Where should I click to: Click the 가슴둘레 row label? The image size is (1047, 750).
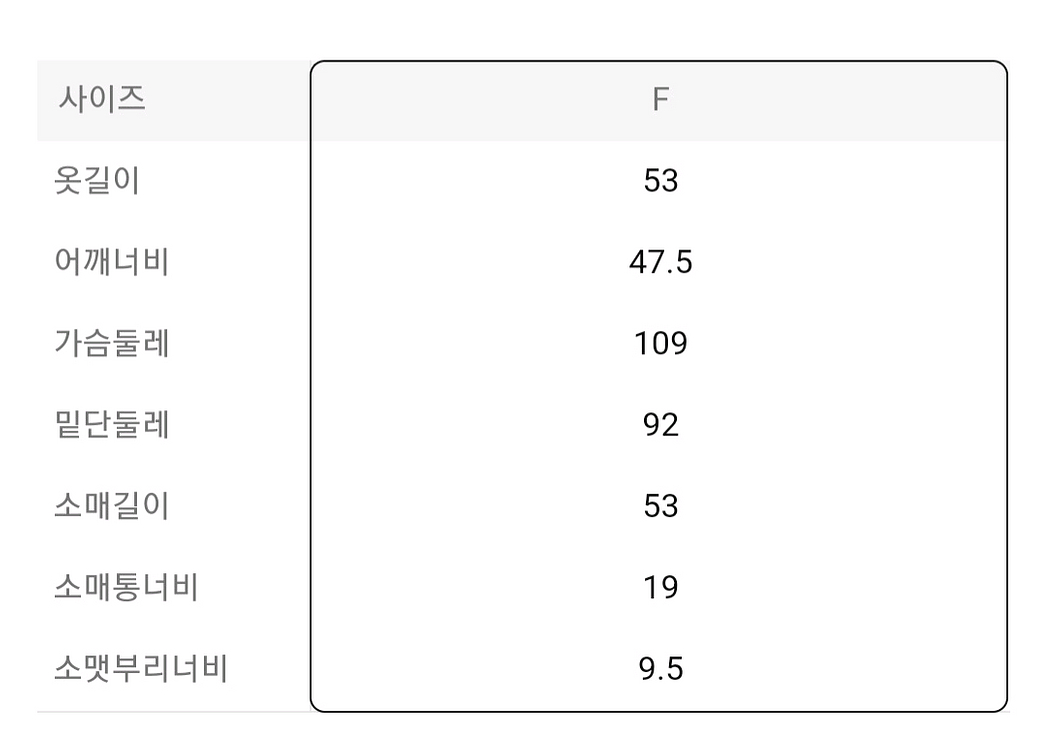(112, 343)
